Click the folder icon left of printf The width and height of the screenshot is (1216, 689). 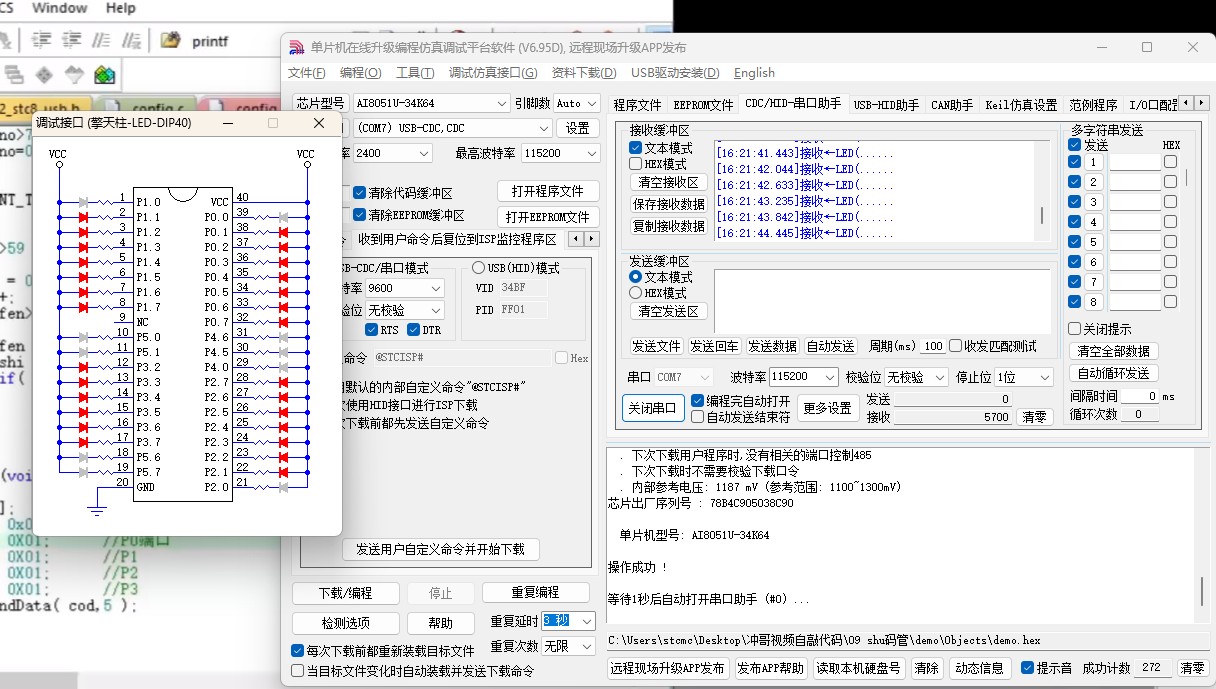pyautogui.click(x=171, y=41)
